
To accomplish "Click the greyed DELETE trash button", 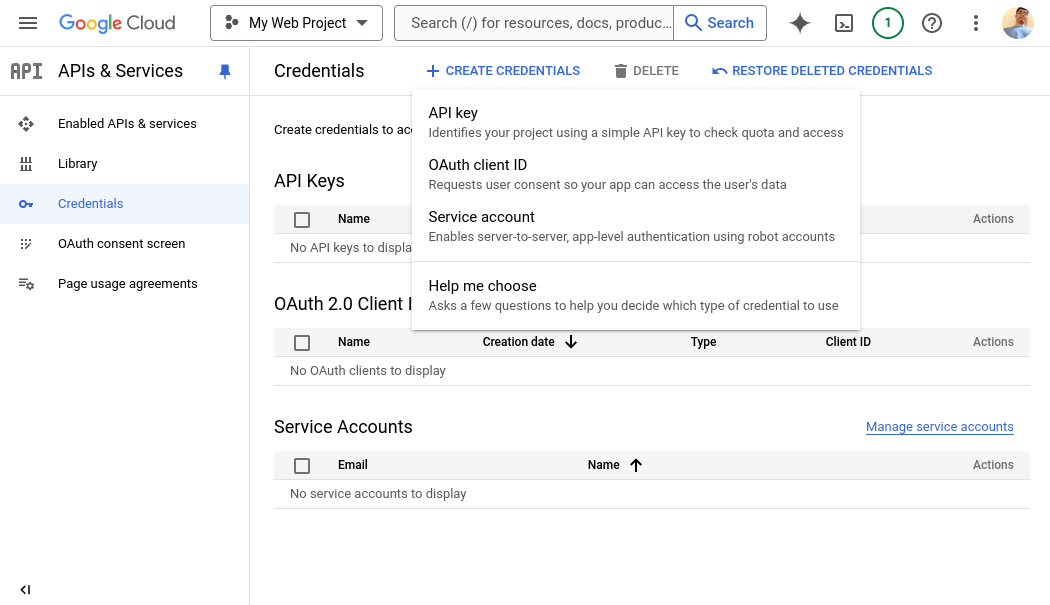I will pos(646,71).
